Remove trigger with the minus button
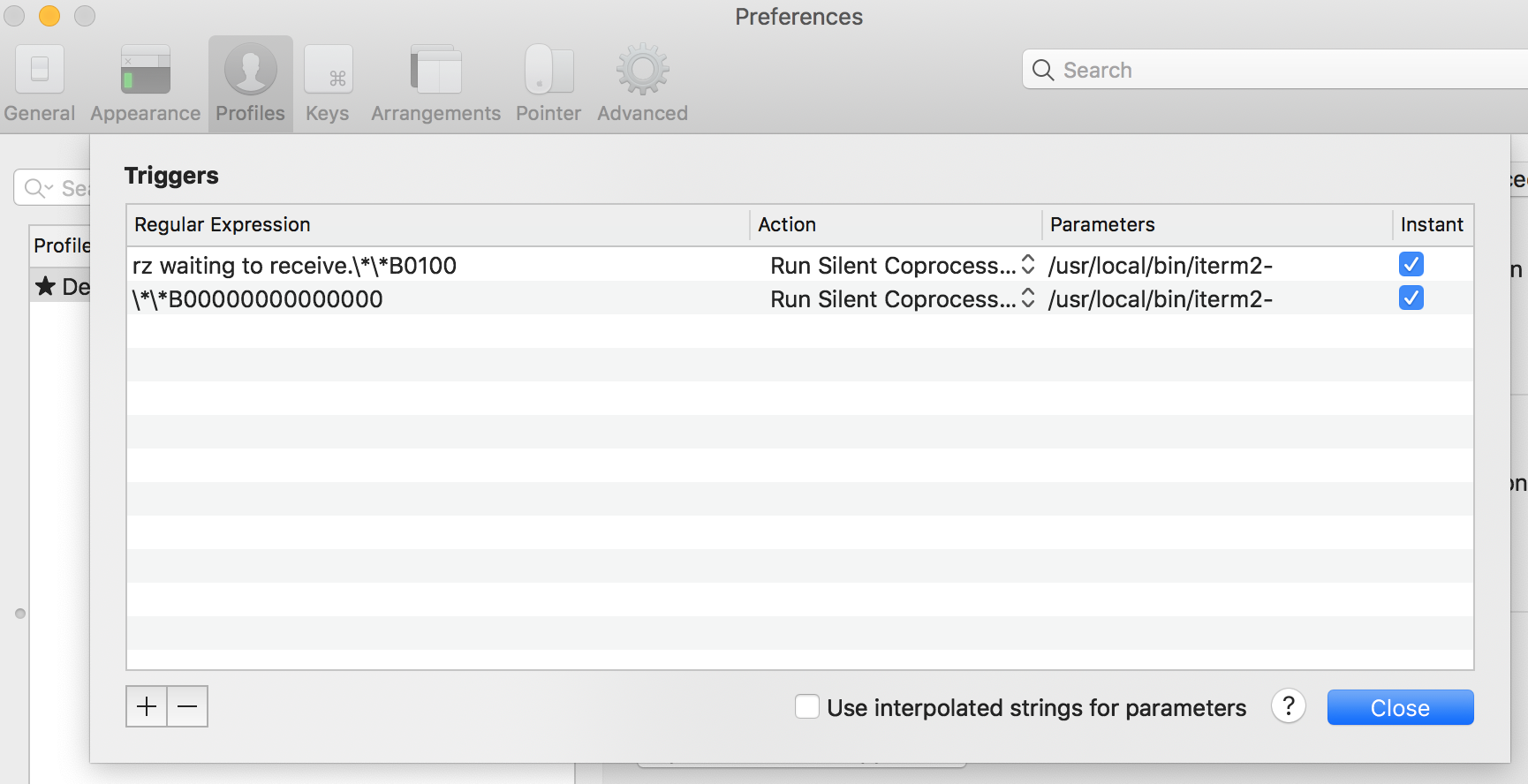The width and height of the screenshot is (1528, 784). click(x=187, y=706)
